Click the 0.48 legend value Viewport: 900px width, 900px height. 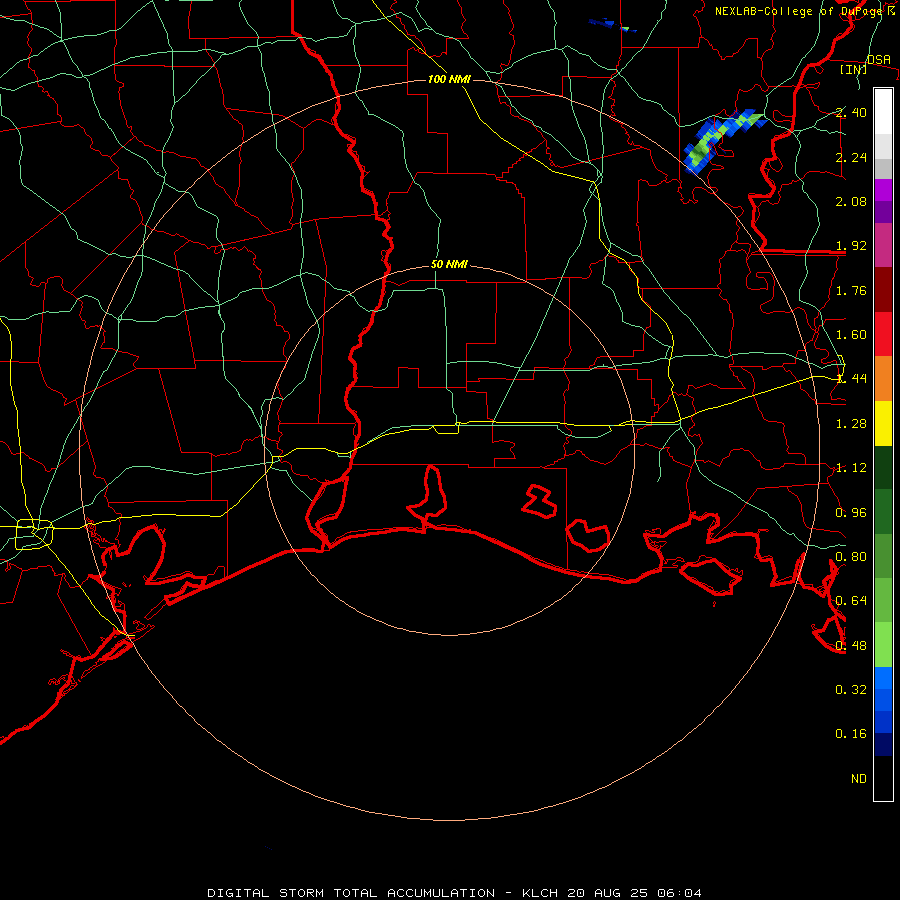(x=851, y=646)
